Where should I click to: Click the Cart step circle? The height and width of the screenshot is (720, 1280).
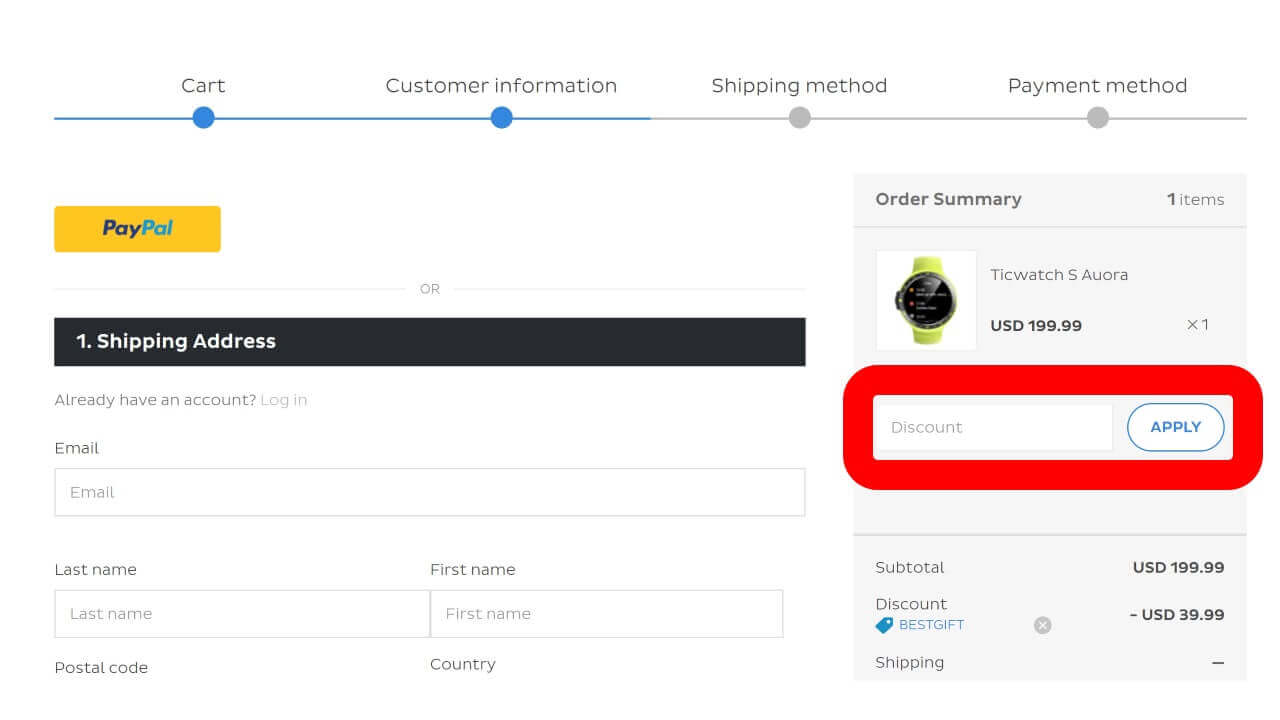pyautogui.click(x=203, y=118)
